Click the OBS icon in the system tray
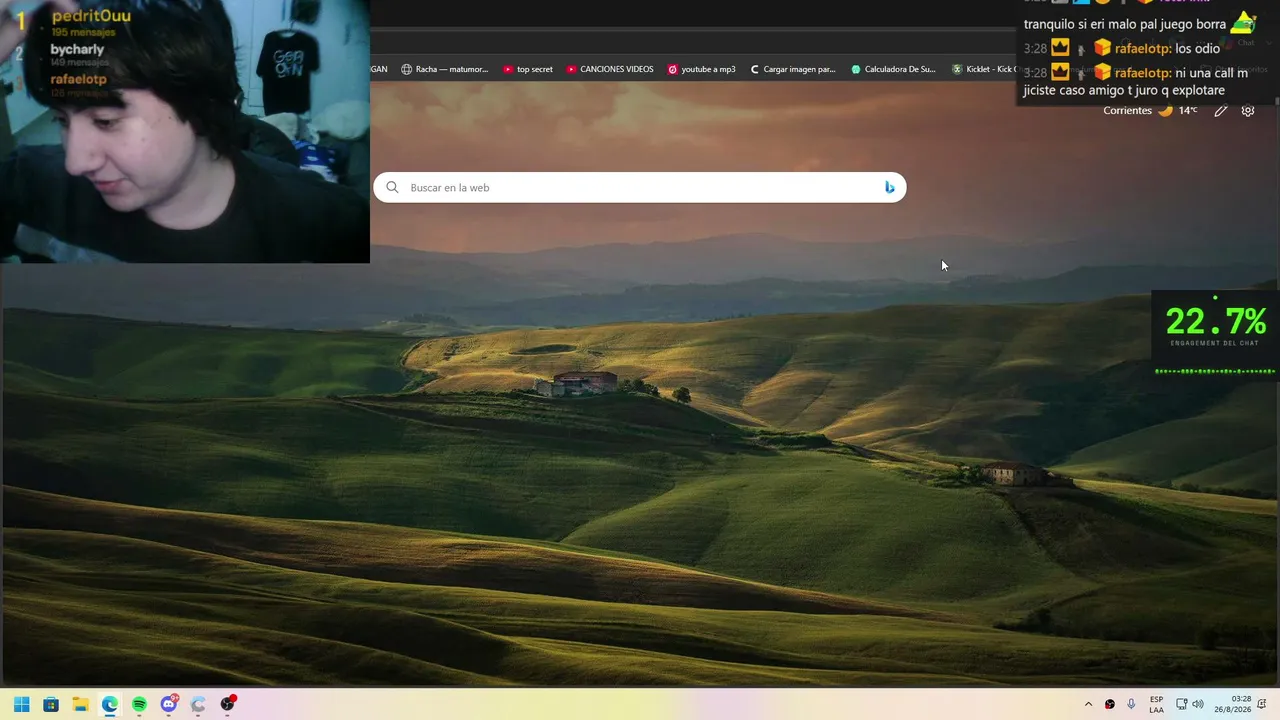The height and width of the screenshot is (720, 1280). click(x=1110, y=704)
